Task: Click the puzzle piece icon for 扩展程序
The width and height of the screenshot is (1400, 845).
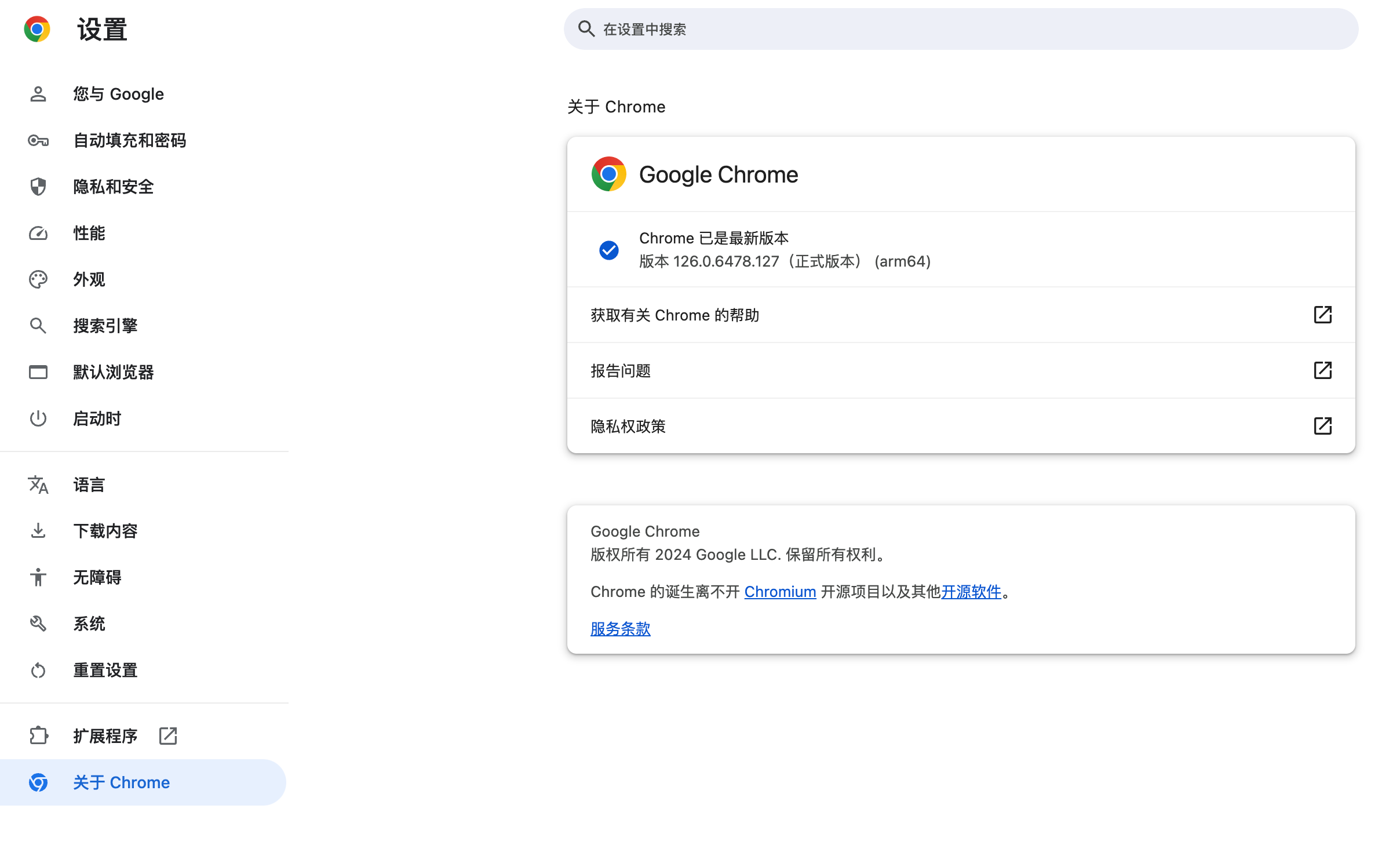Action: coord(38,735)
